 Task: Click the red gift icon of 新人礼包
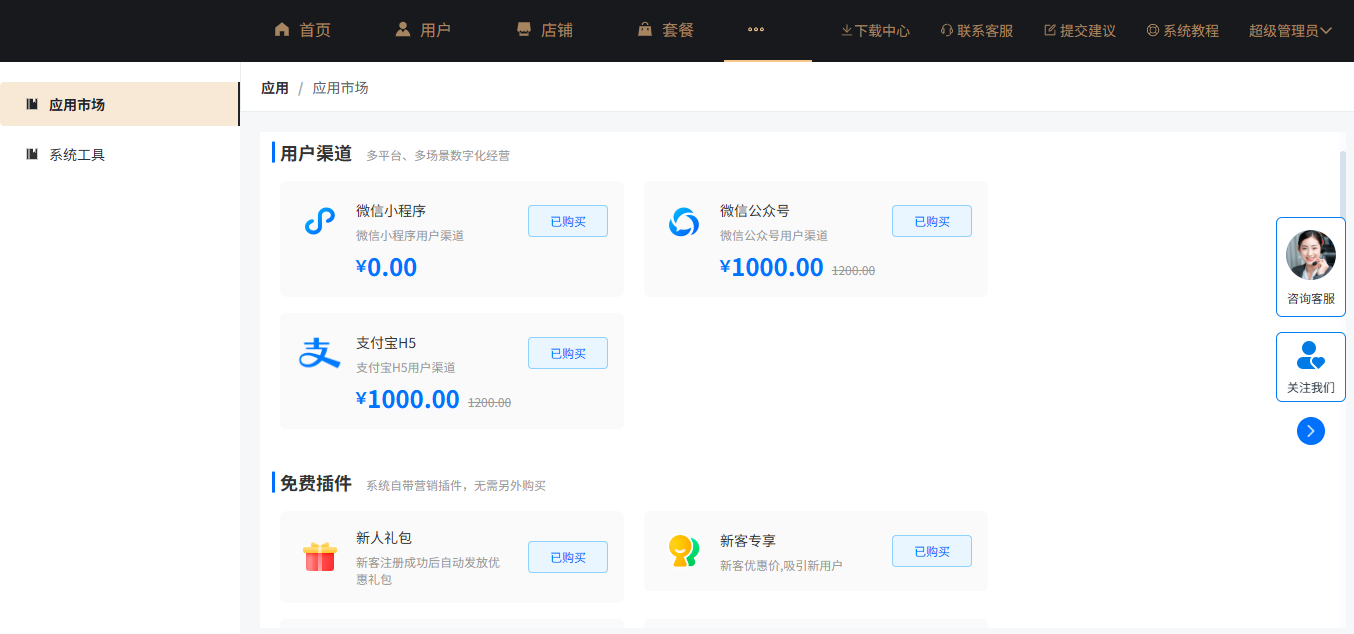click(320, 557)
